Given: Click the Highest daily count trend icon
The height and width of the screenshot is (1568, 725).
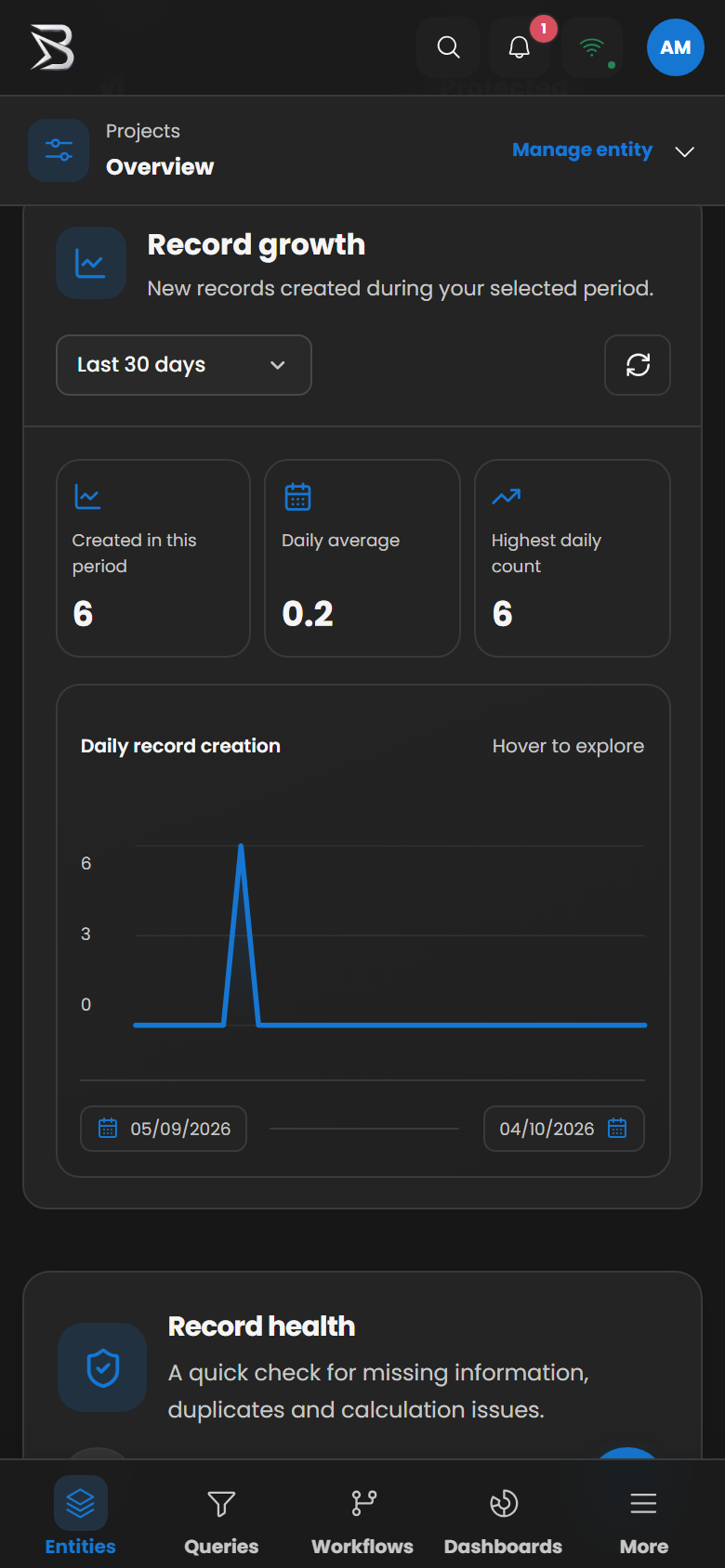Looking at the screenshot, I should (x=506, y=497).
